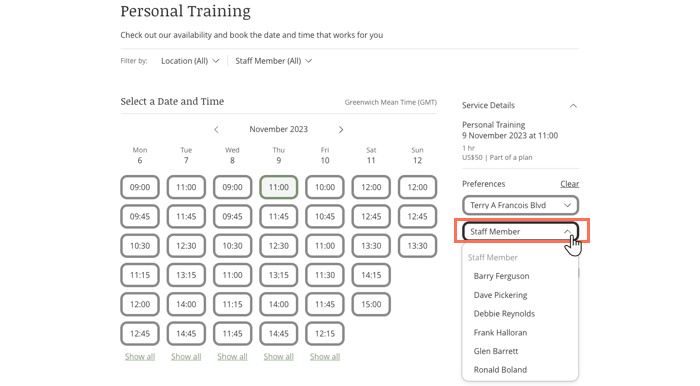Select Wednesday 10:30 time slot
The height and width of the screenshot is (386, 700).
pos(232,246)
